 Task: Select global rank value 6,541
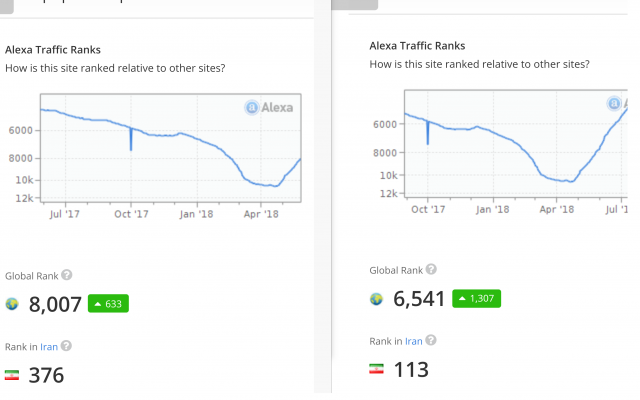pos(419,299)
